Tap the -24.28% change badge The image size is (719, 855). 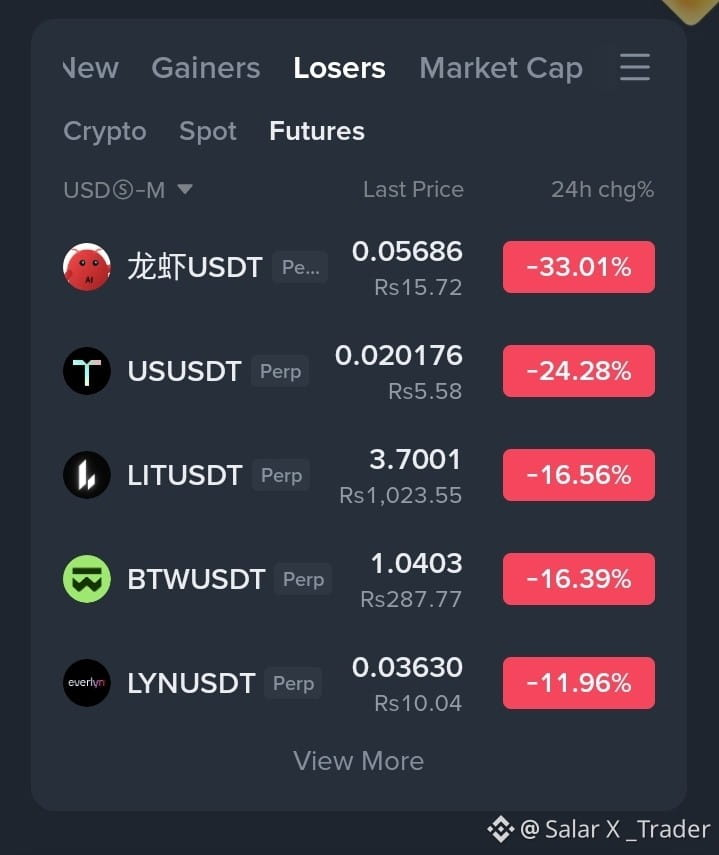click(579, 371)
